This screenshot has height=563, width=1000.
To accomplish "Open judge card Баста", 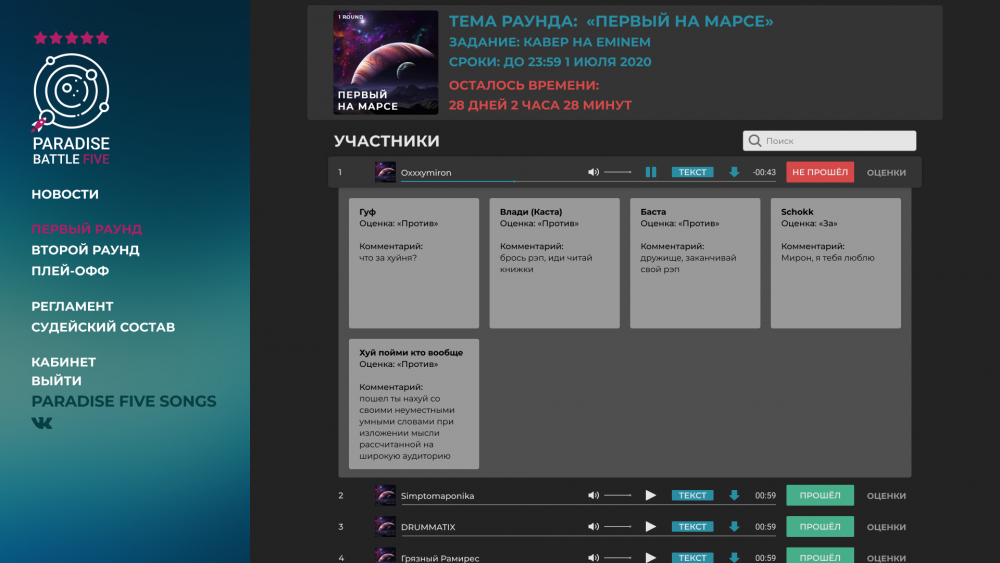I will 695,263.
